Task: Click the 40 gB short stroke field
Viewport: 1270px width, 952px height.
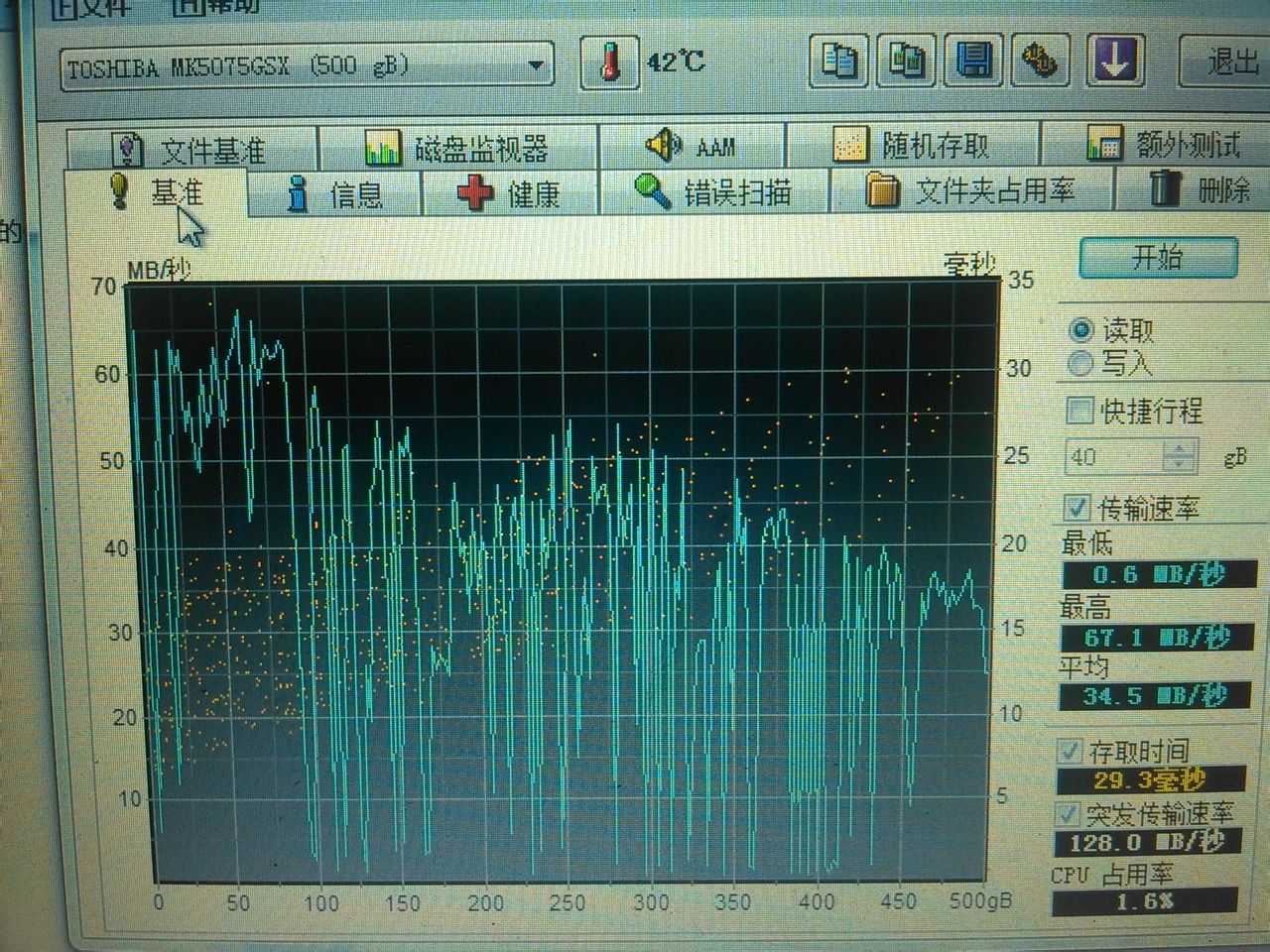Action: [x=1112, y=456]
